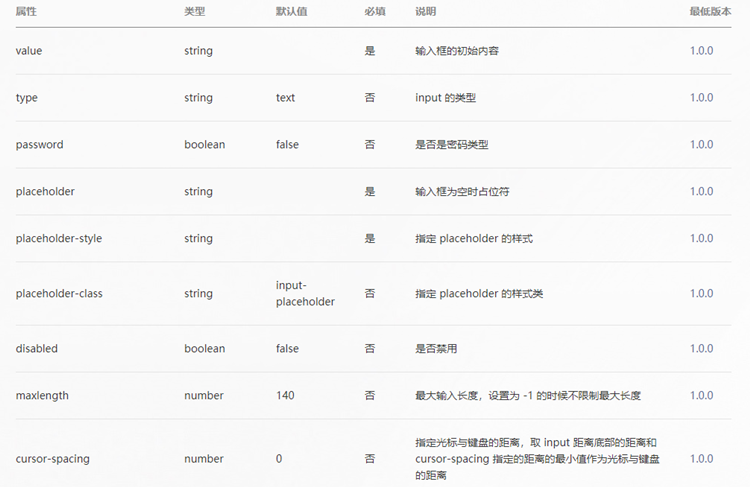This screenshot has width=750, height=487.
Task: Select 'number' type in cursor-spacing row
Action: click(x=204, y=459)
